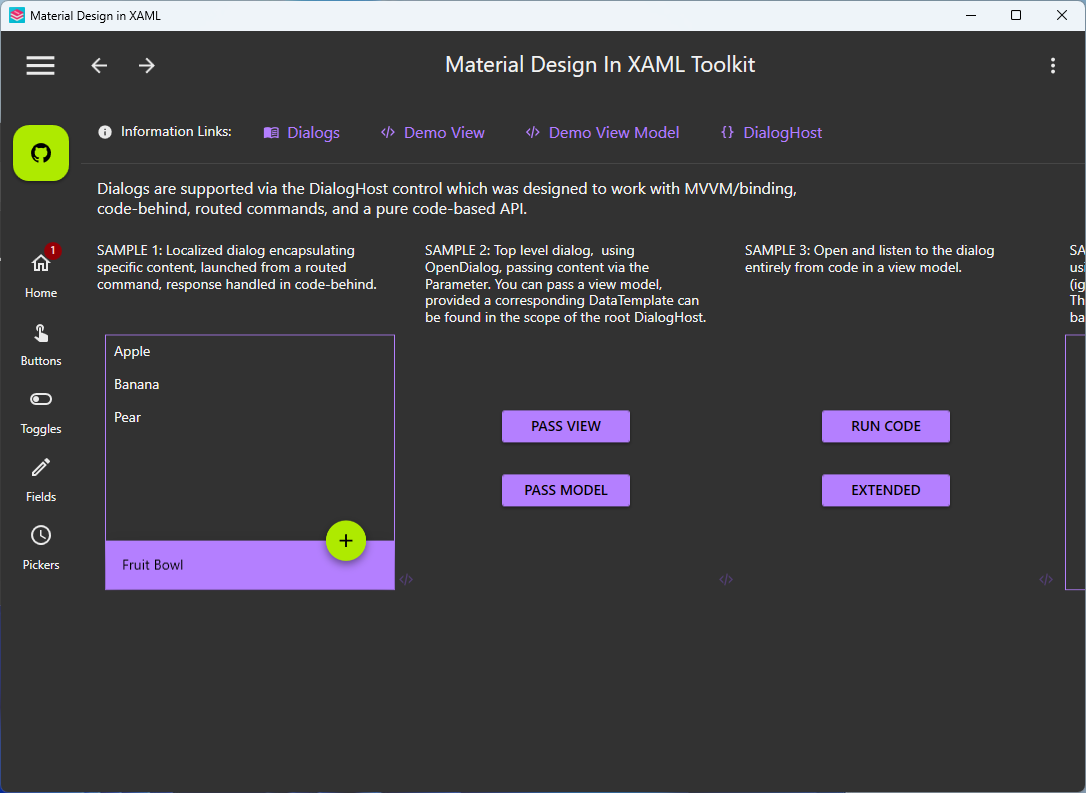Open the Demo View Model link

coord(602,132)
